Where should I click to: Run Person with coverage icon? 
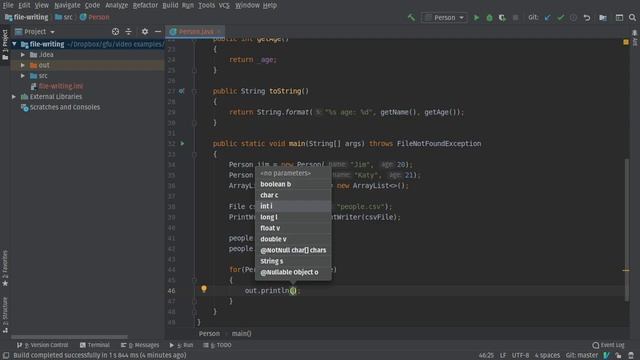point(502,18)
